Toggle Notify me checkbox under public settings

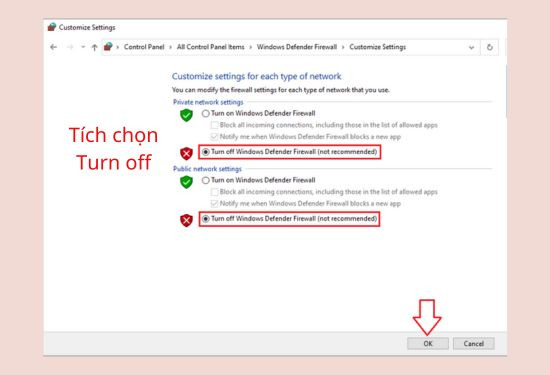pos(214,203)
